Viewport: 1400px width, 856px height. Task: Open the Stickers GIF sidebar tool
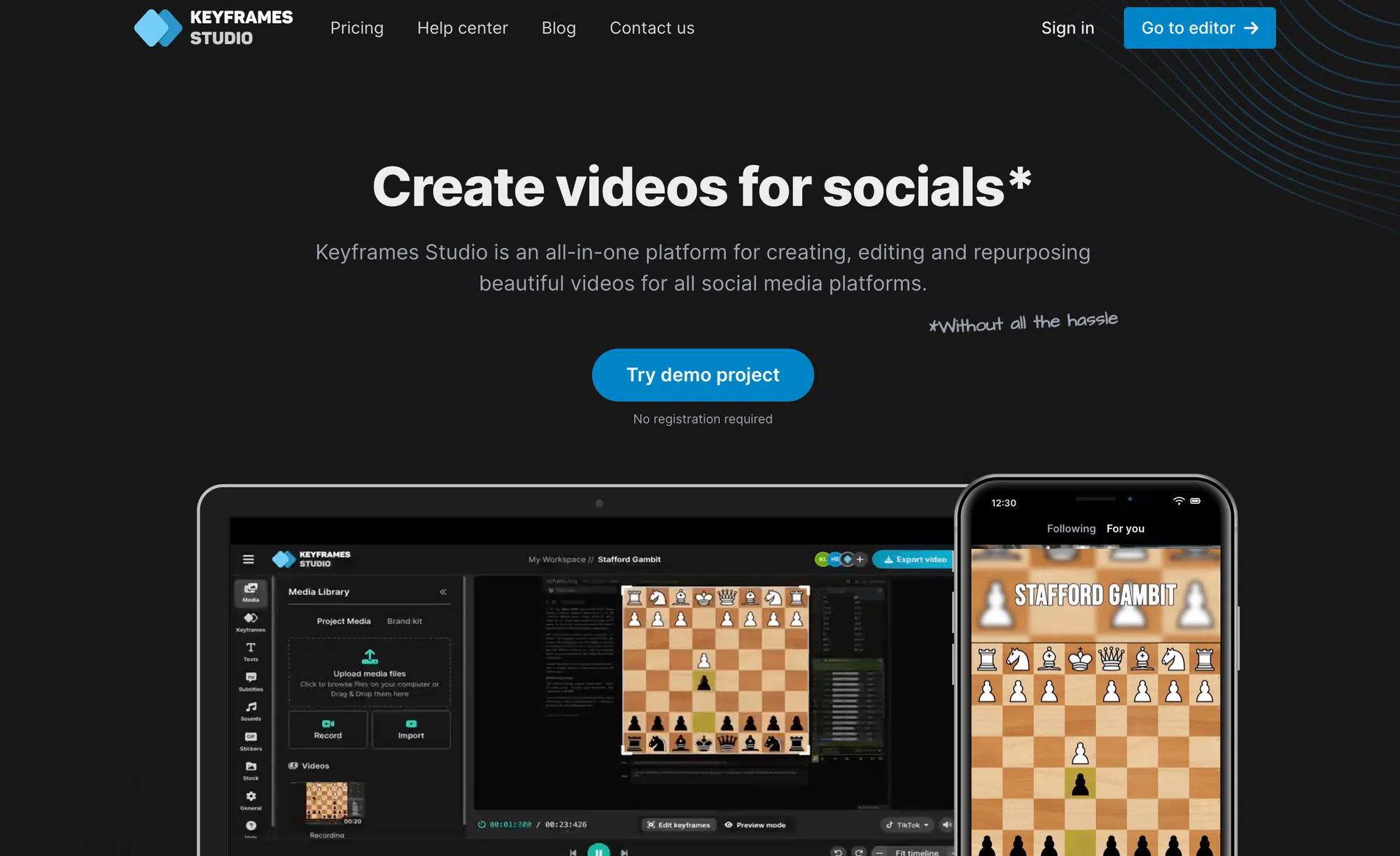pyautogui.click(x=251, y=741)
